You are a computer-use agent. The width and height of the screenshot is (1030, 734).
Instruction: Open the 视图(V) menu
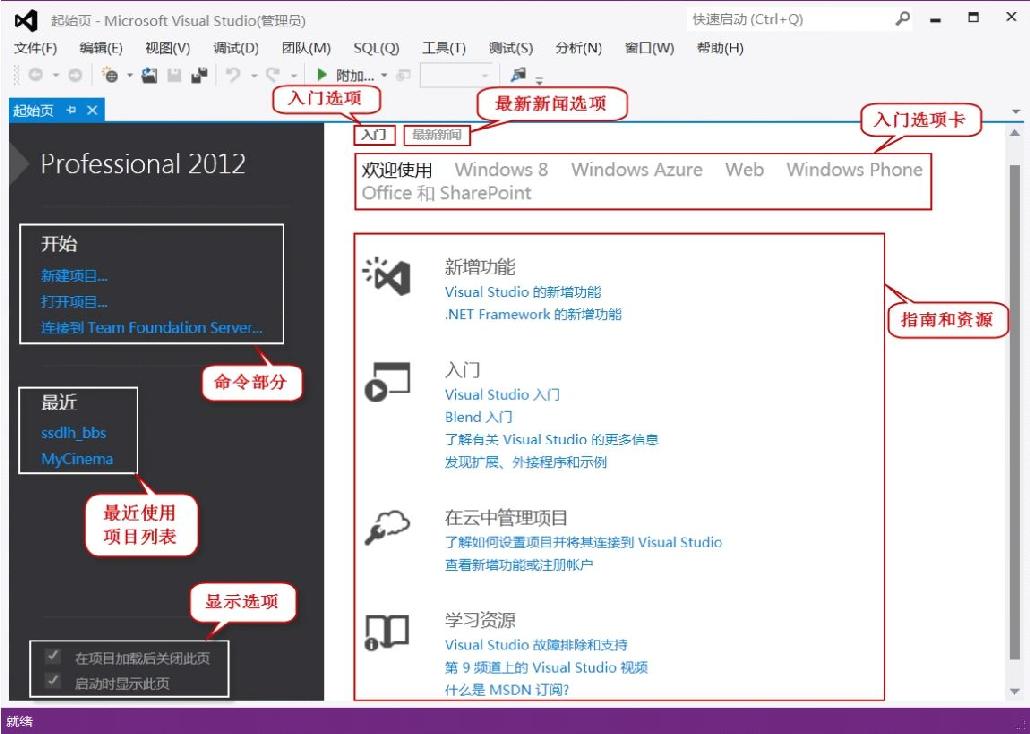[x=168, y=48]
